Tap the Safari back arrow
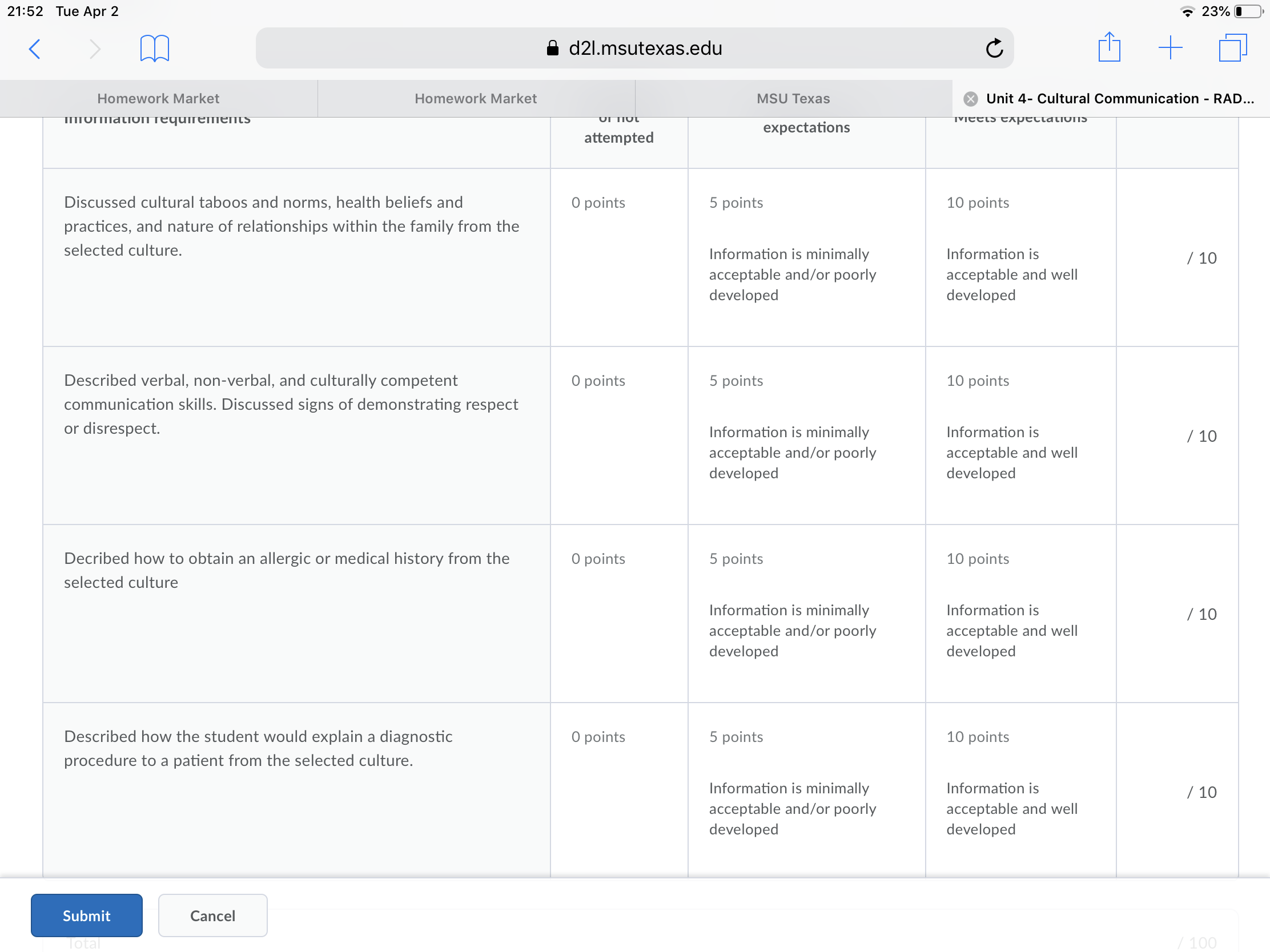1270x952 pixels. (x=35, y=49)
